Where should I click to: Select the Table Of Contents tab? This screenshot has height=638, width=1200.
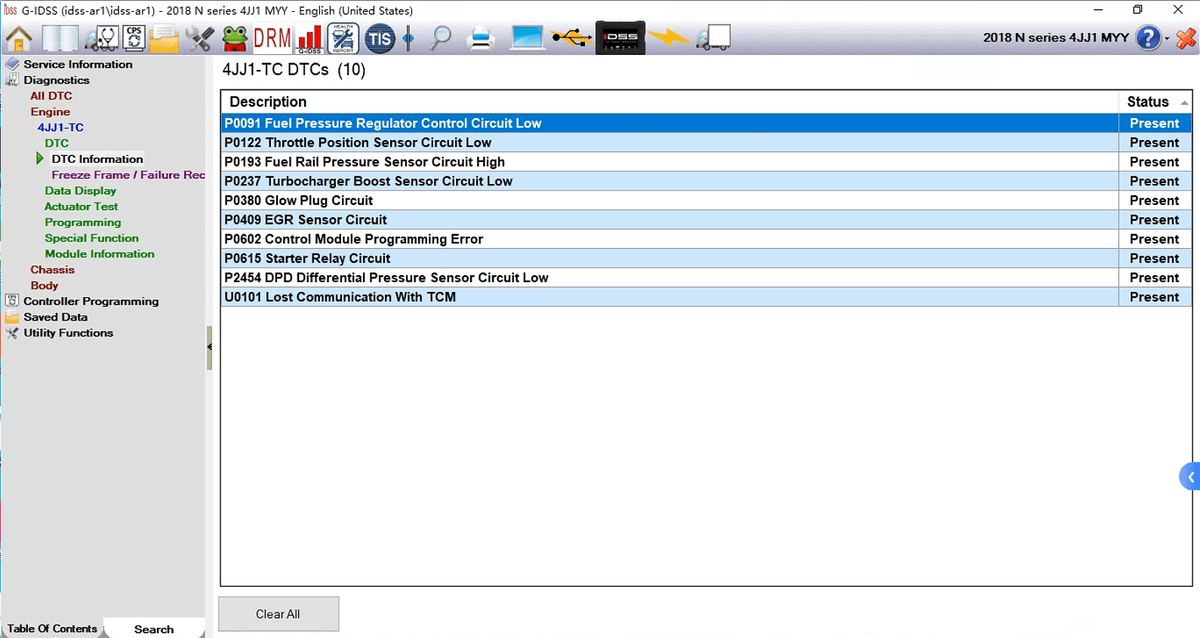(x=52, y=629)
